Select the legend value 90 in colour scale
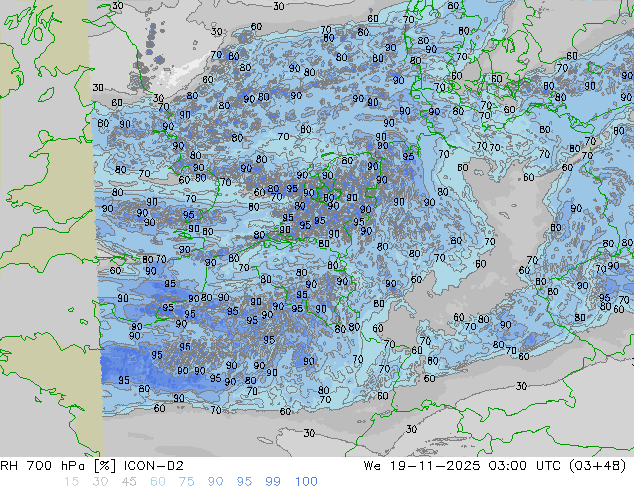Image resolution: width=634 pixels, height=490 pixels. tap(215, 482)
